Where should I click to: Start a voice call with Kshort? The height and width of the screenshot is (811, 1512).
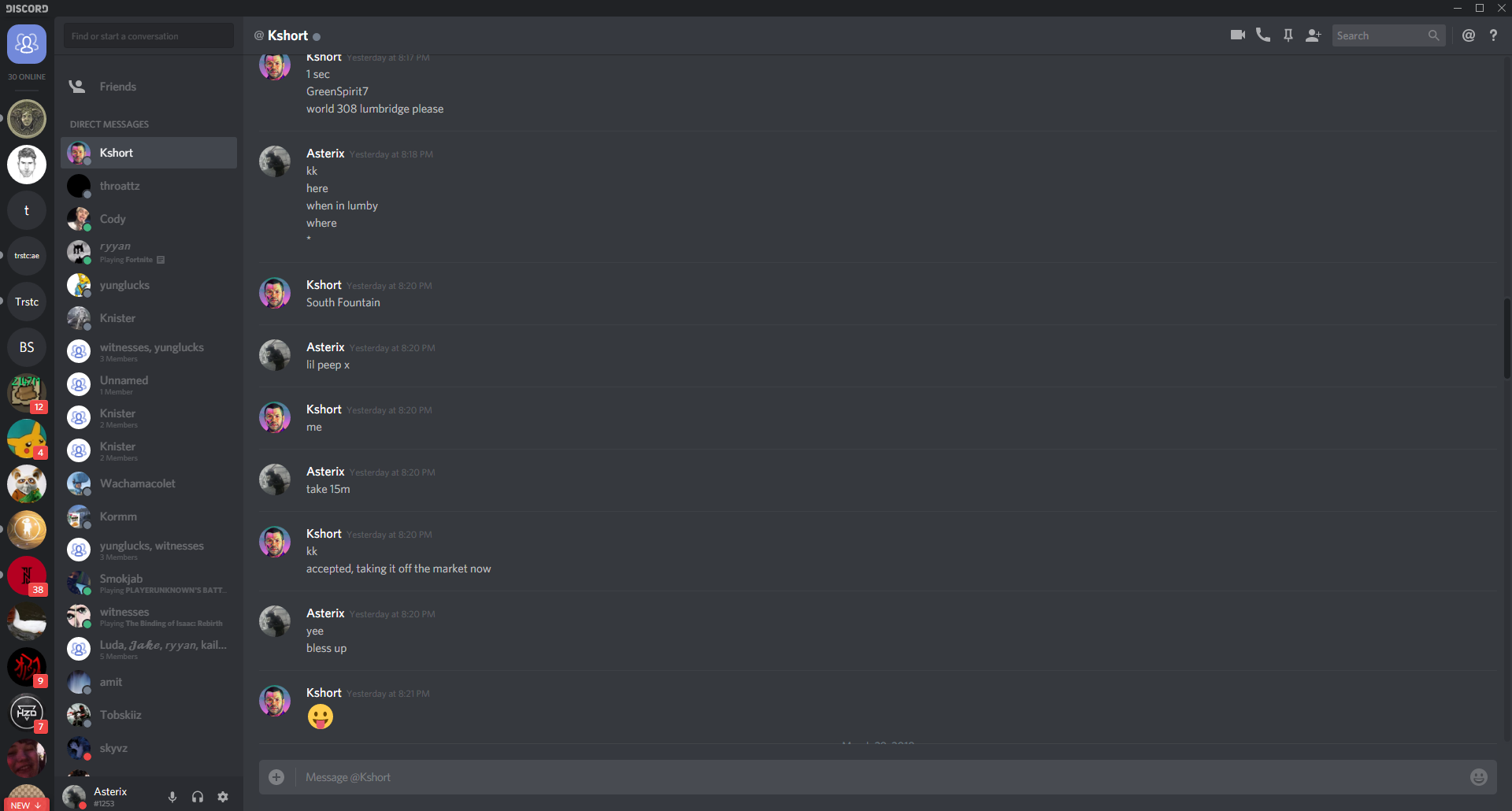[1263, 35]
